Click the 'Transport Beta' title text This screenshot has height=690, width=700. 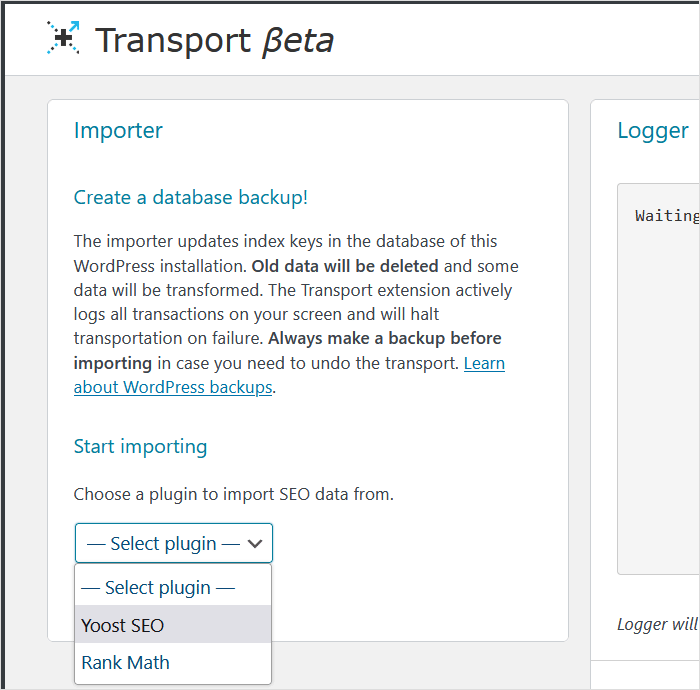(x=215, y=41)
